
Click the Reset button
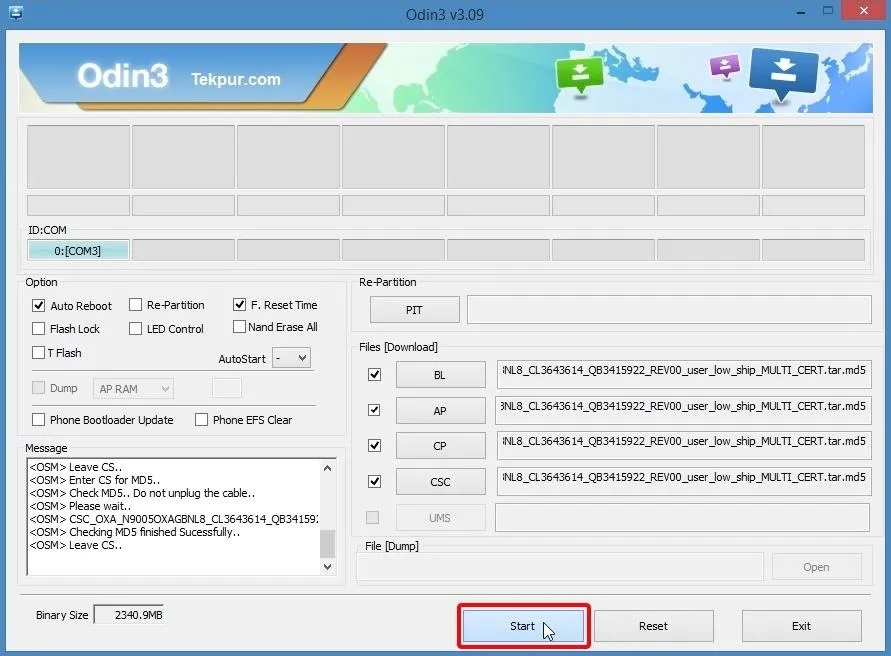653,626
